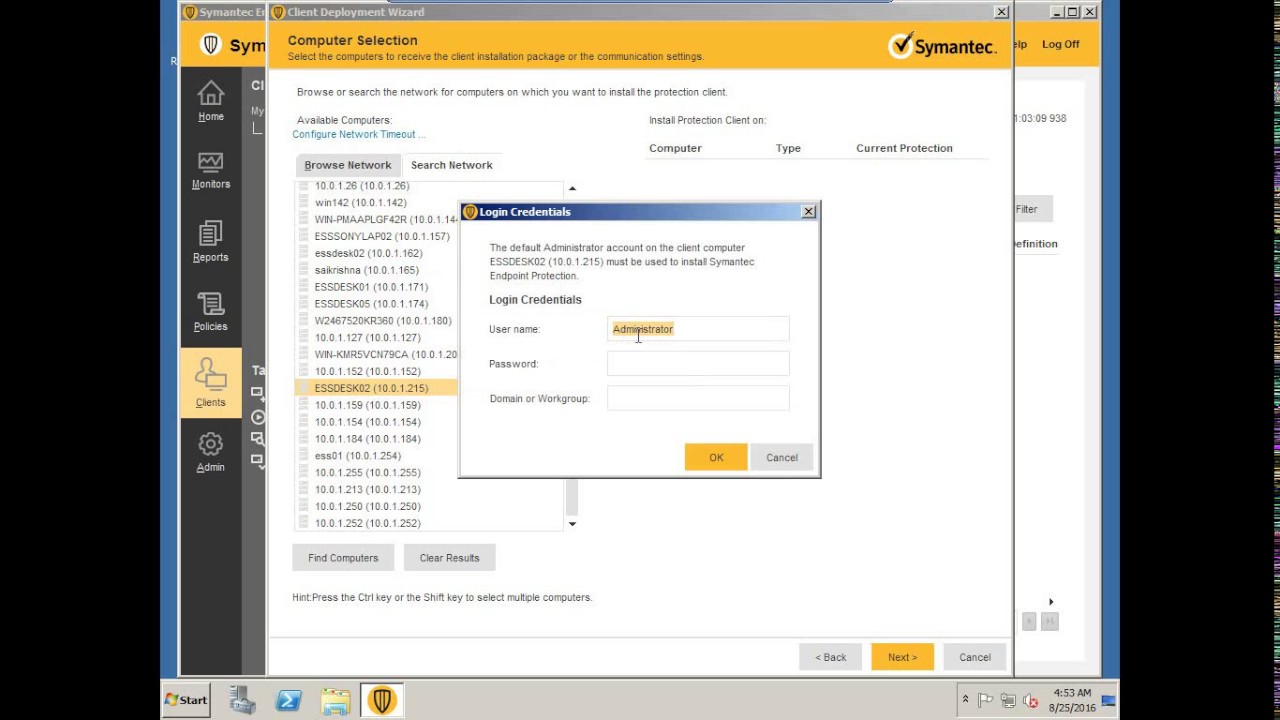The height and width of the screenshot is (720, 1280).
Task: Open Windows Explorer from the taskbar
Action: 336,700
